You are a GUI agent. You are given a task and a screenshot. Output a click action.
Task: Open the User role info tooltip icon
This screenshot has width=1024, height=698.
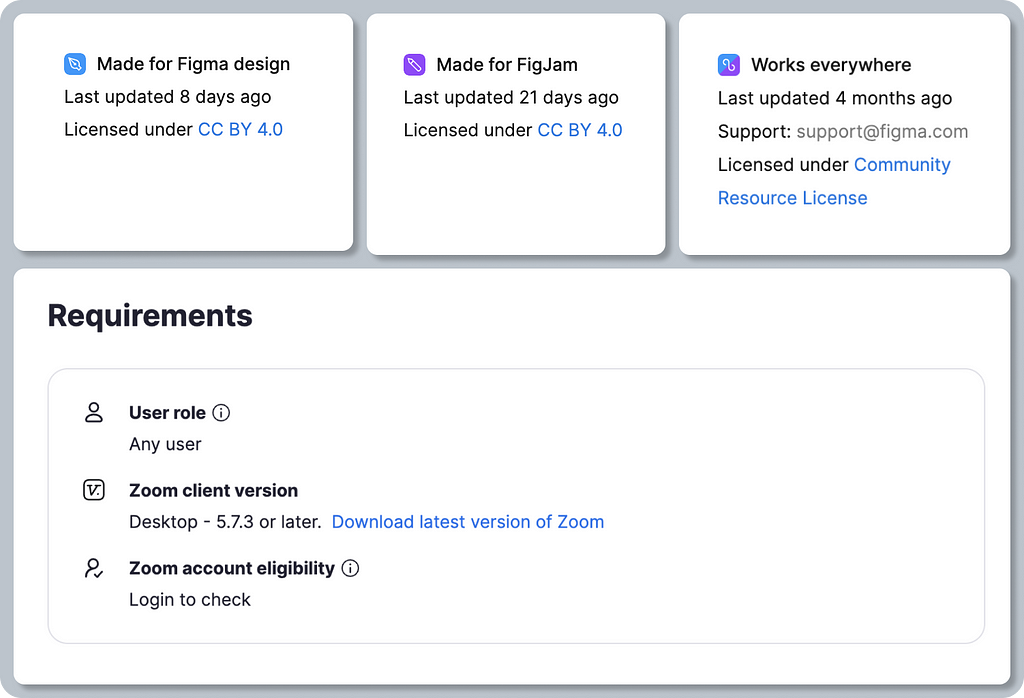click(x=222, y=413)
